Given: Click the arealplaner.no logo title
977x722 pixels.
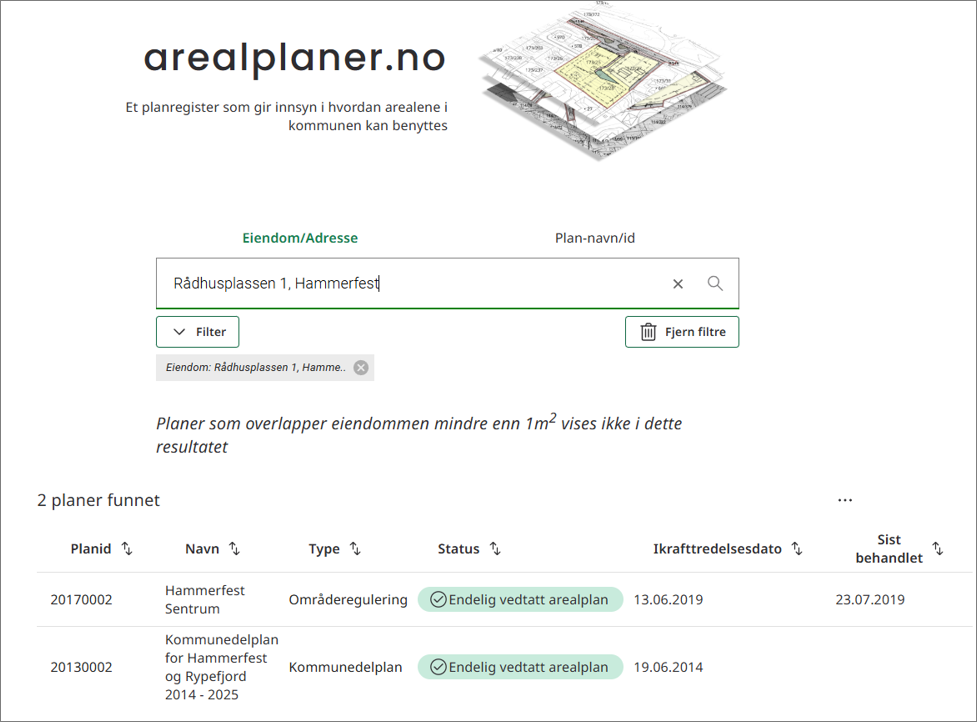Looking at the screenshot, I should pyautogui.click(x=295, y=58).
